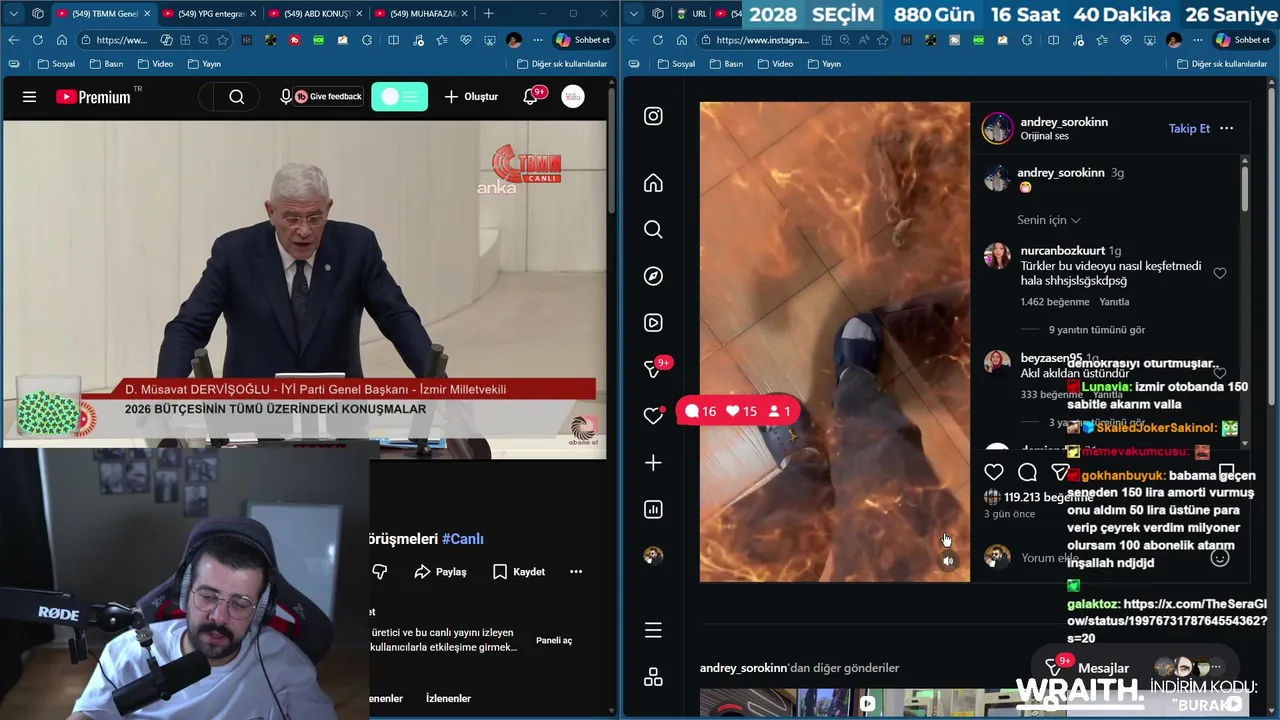Click Give feedback on YouTube header
This screenshot has height=720, width=1280.
[329, 97]
